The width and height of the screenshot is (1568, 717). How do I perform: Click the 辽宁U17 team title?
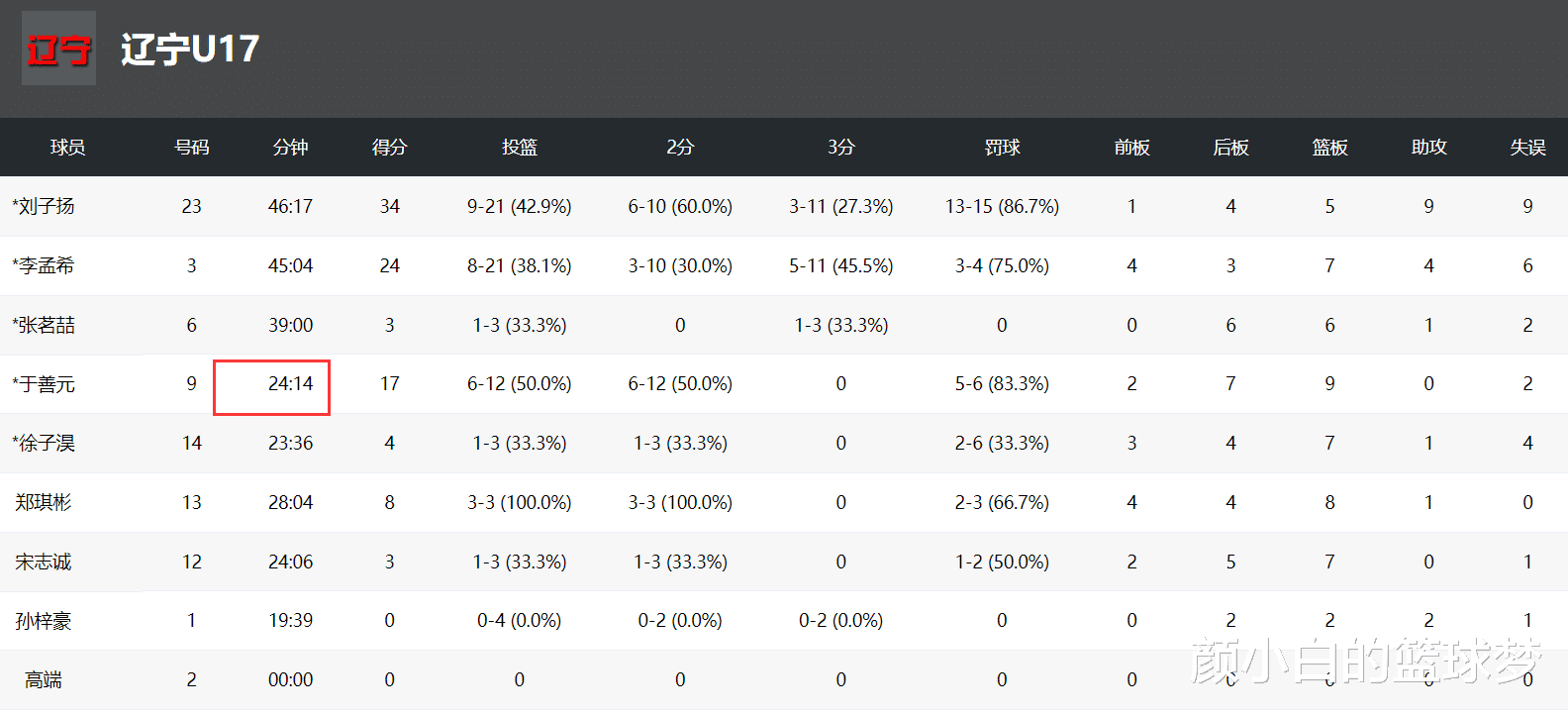pos(190,49)
